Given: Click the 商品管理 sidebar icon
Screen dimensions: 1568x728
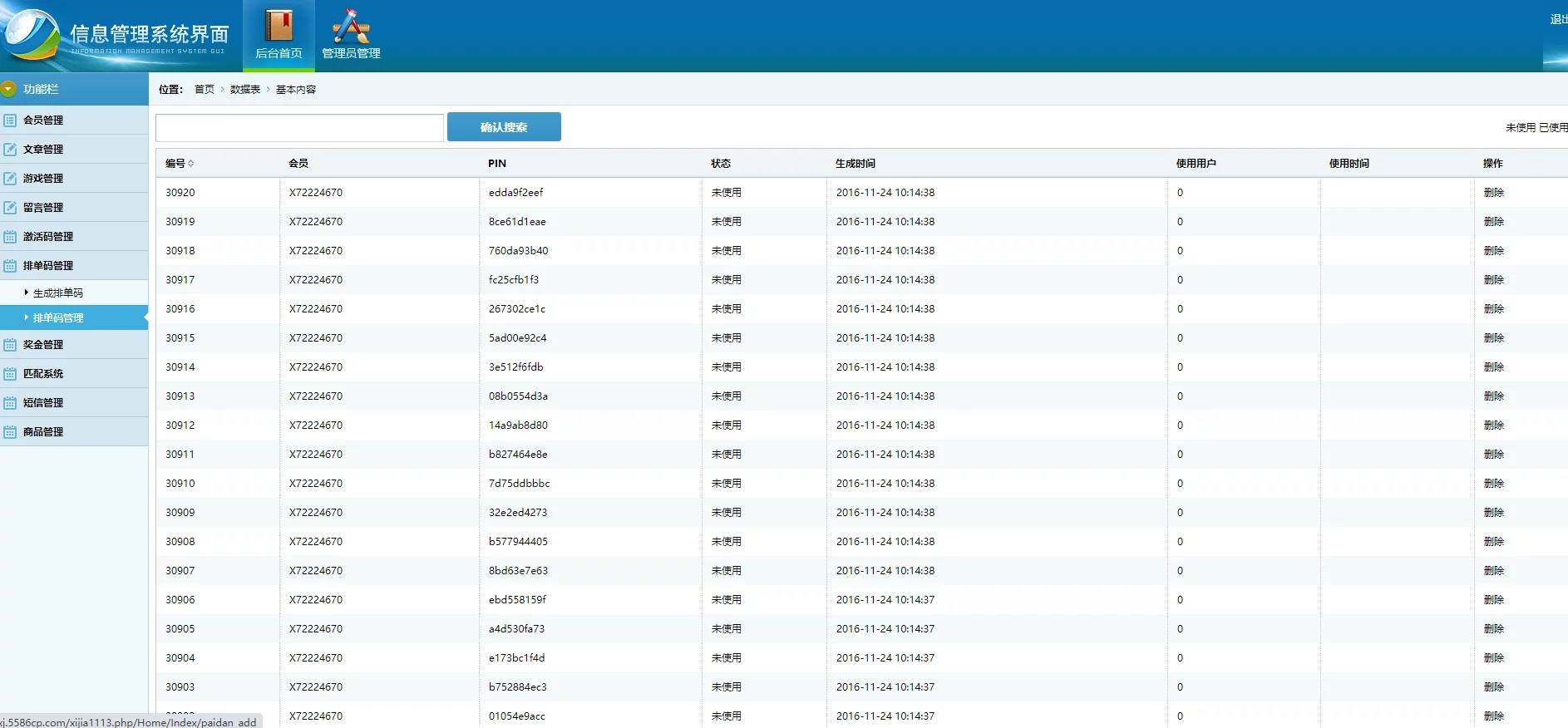Looking at the screenshot, I should (x=10, y=432).
